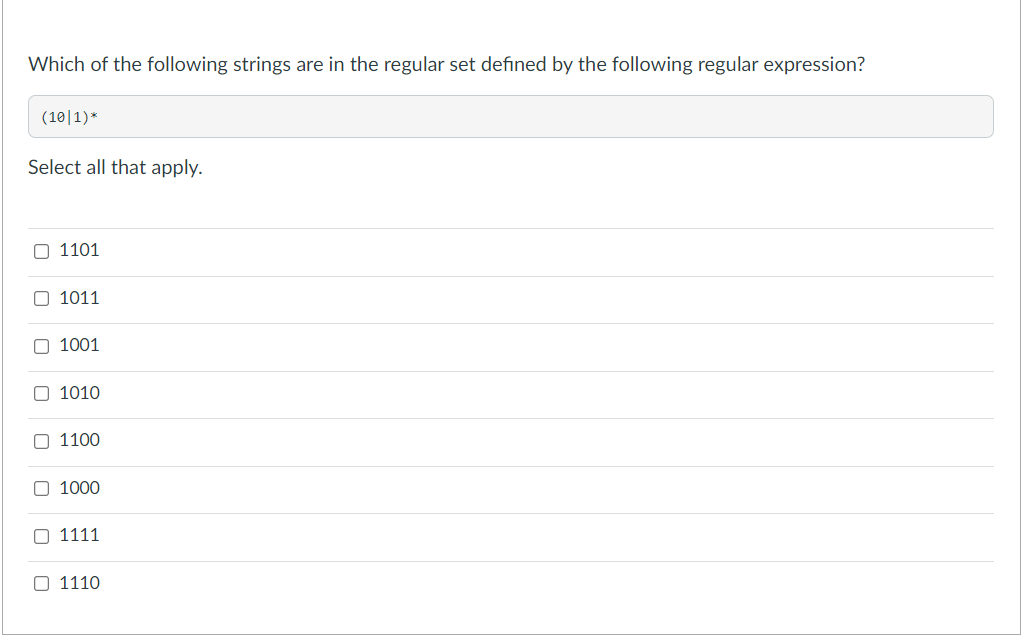Check the checkbox next to 1111
This screenshot has width=1024, height=635.
coord(41,536)
